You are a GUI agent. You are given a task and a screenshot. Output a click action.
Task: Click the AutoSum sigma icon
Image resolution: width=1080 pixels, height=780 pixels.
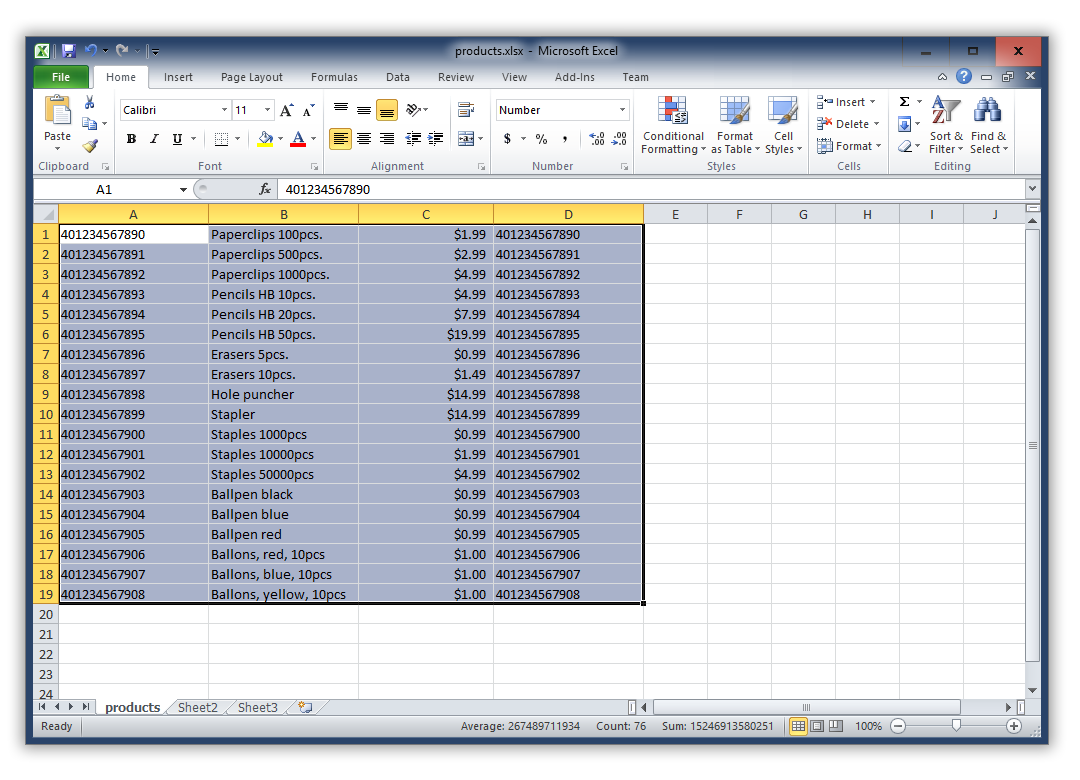click(x=905, y=102)
